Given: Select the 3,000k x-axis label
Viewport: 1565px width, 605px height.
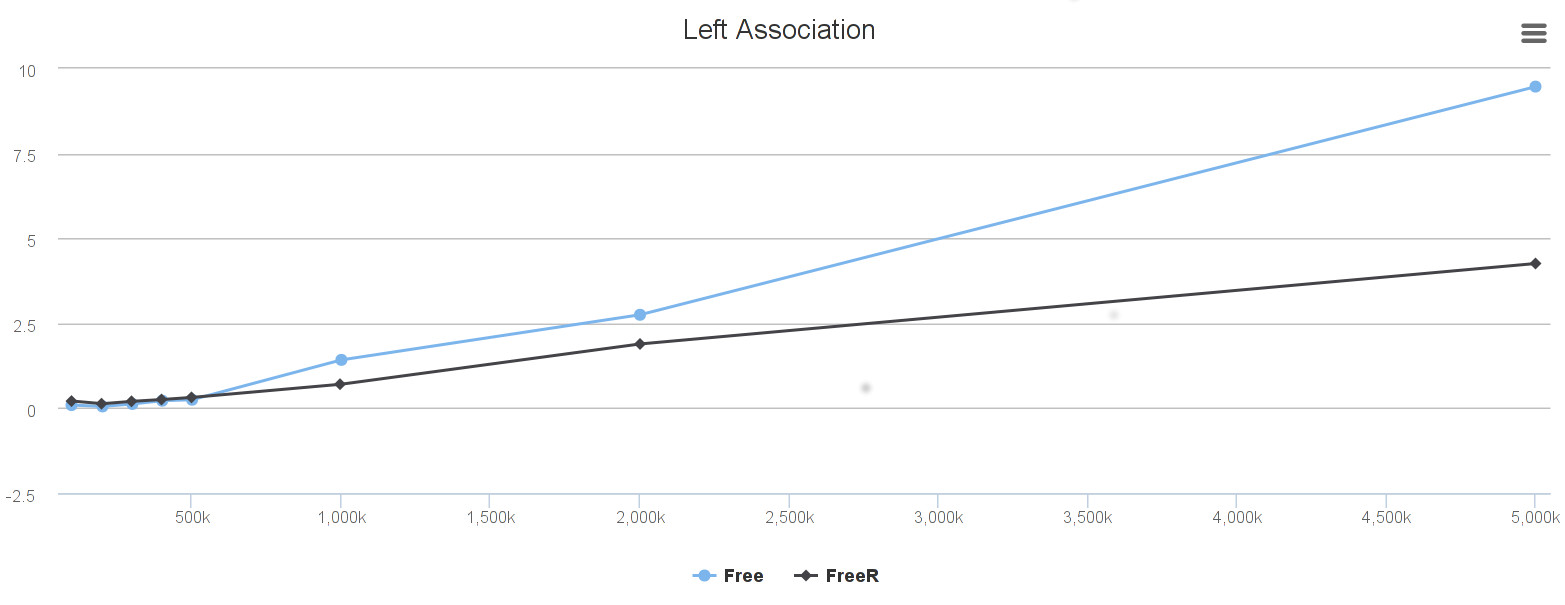Looking at the screenshot, I should tap(938, 517).
